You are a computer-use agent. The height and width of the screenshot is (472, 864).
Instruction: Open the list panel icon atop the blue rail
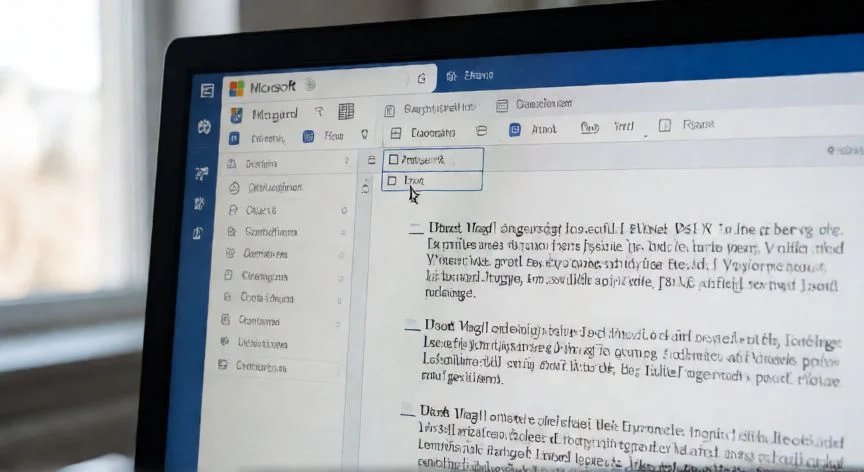[207, 90]
